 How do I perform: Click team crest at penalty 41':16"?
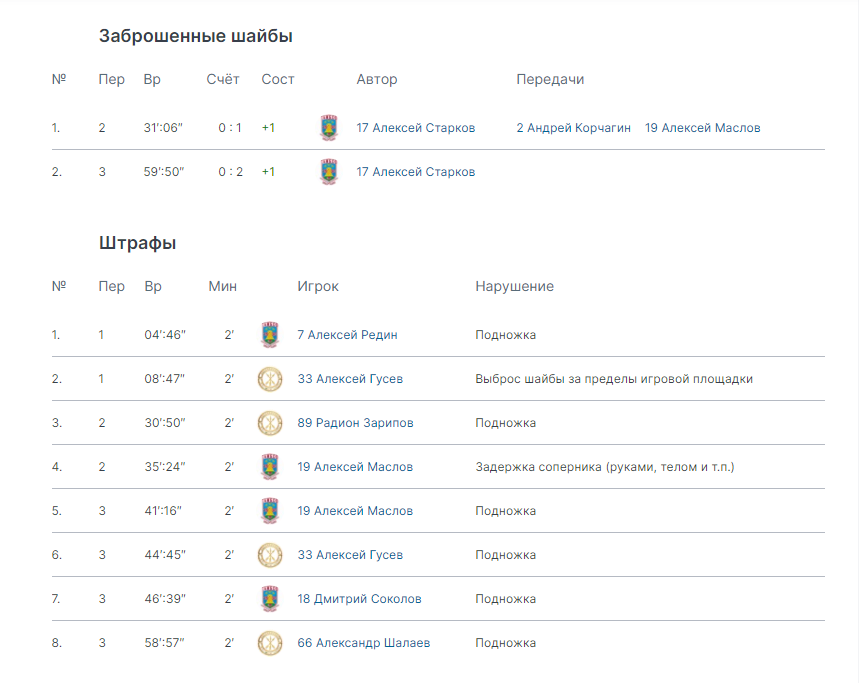coord(270,510)
